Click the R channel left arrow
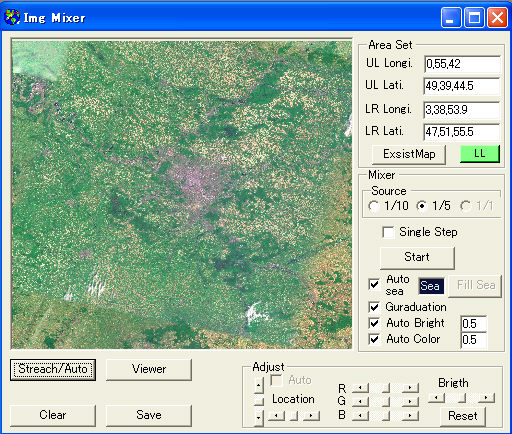This screenshot has width=512, height=434. (x=360, y=388)
